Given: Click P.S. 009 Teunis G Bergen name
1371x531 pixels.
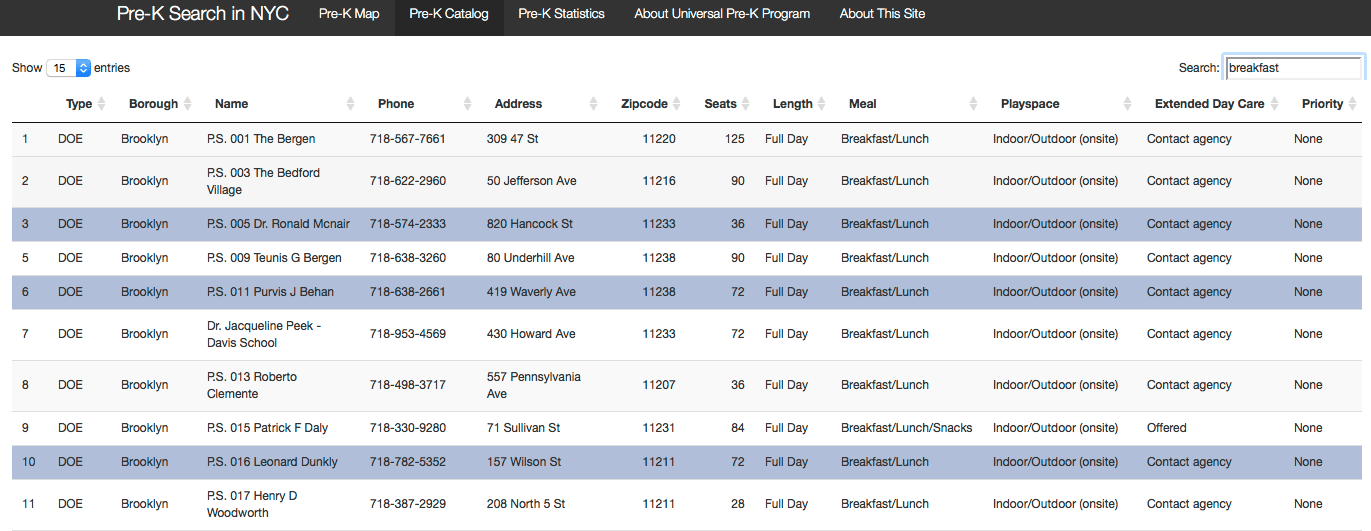Looking at the screenshot, I should [x=274, y=258].
